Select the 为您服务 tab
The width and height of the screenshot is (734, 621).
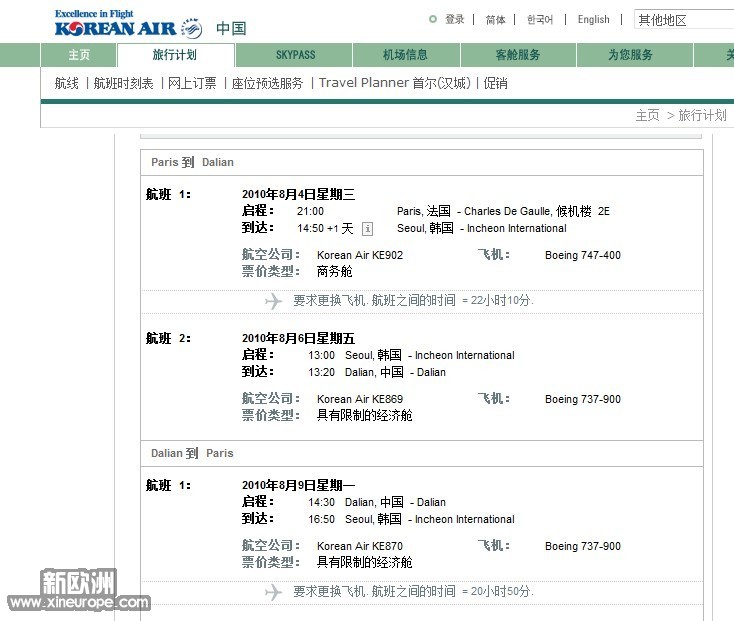click(630, 55)
